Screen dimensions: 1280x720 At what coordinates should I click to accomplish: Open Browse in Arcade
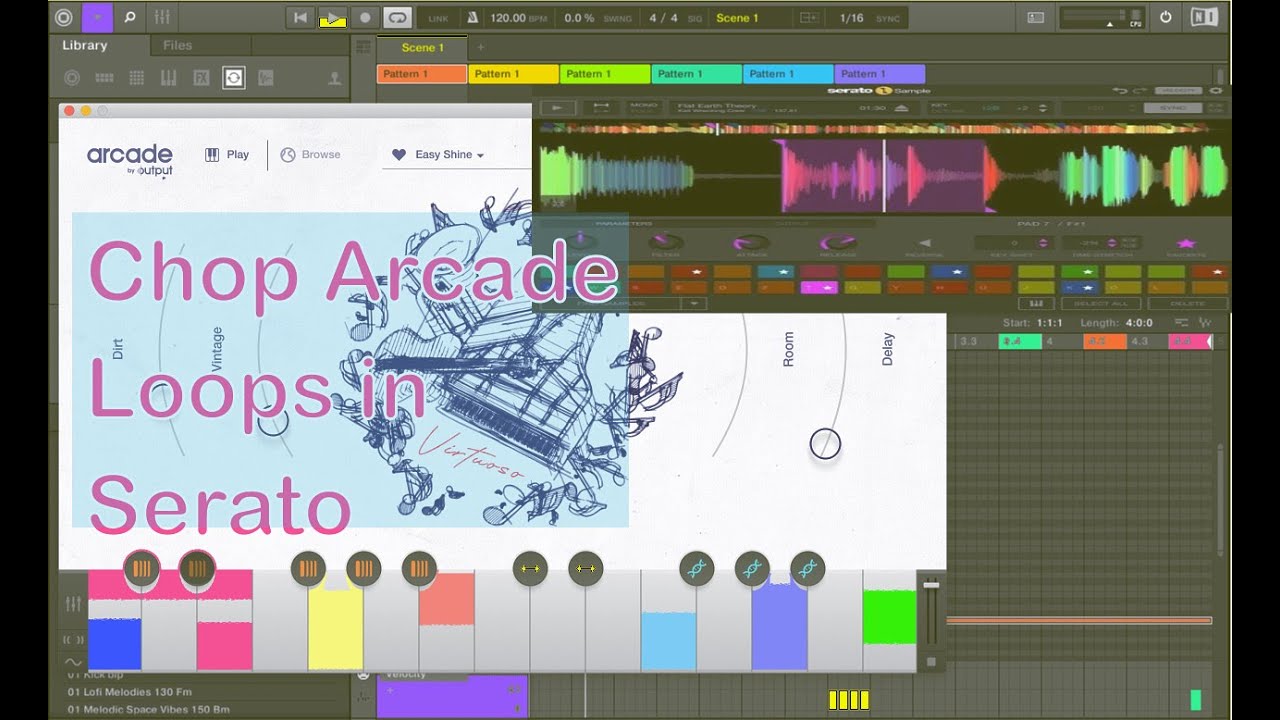(310, 155)
